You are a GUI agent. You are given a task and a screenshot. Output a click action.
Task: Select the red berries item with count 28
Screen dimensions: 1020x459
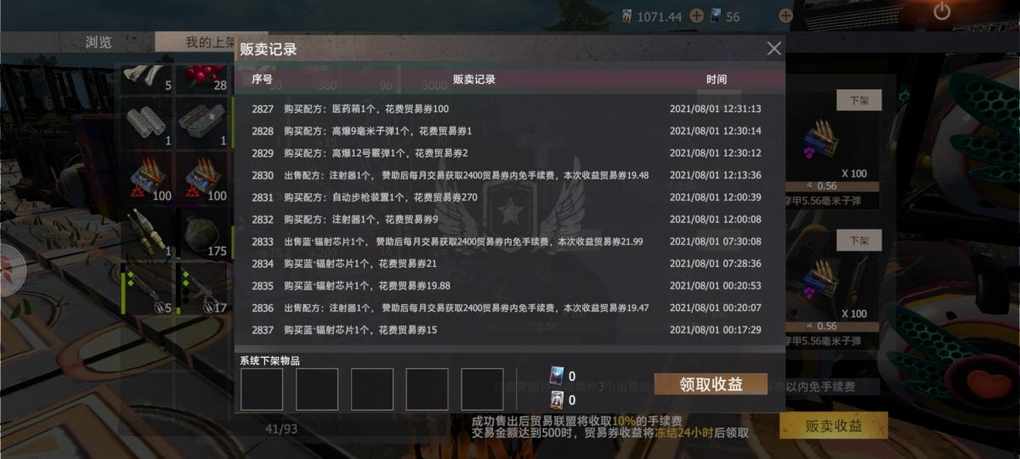(x=202, y=79)
